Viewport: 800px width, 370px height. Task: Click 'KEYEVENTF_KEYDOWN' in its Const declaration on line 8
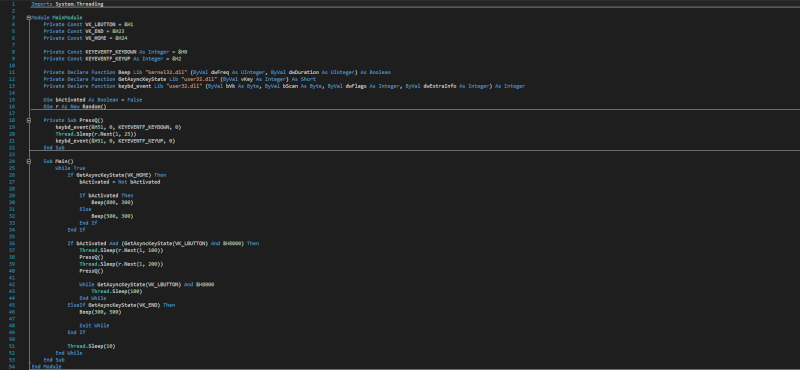(110, 52)
